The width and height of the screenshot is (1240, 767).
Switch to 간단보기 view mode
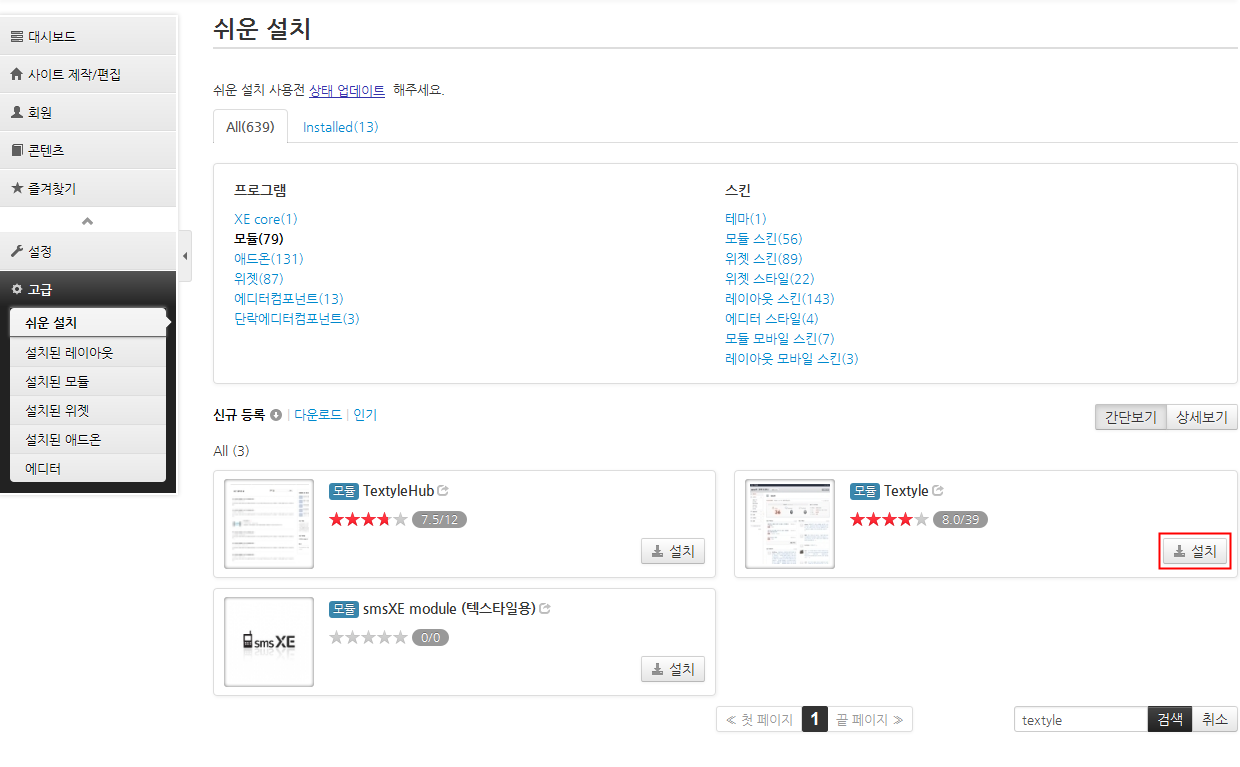(1130, 417)
